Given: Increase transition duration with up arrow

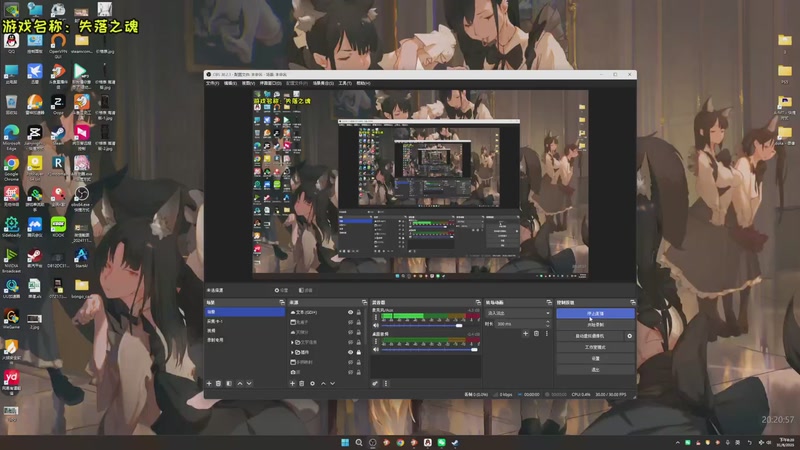Looking at the screenshot, I should 548,322.
